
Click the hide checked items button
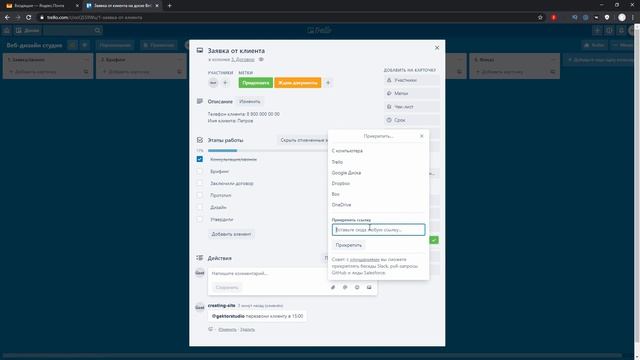point(302,140)
